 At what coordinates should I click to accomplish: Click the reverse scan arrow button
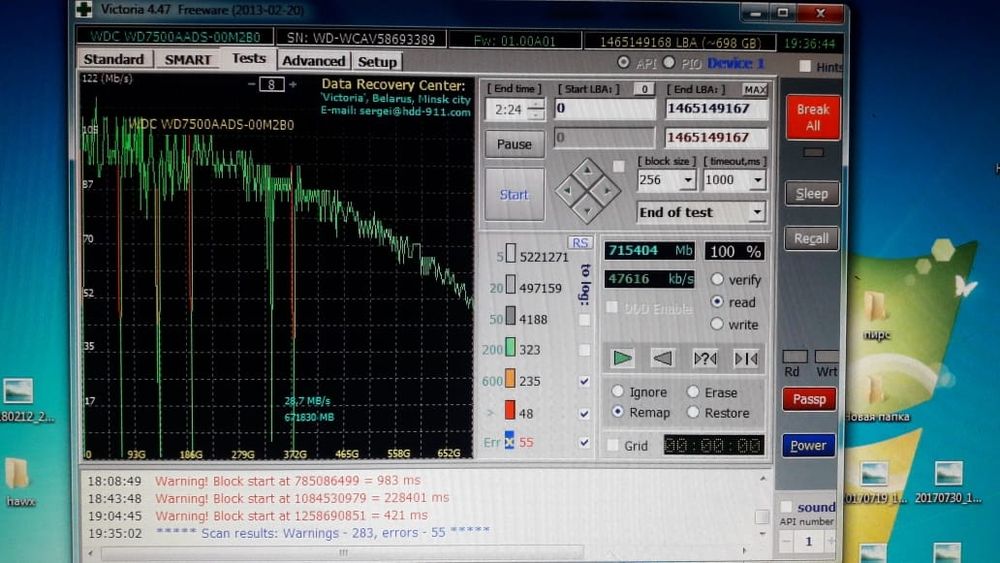pos(662,358)
